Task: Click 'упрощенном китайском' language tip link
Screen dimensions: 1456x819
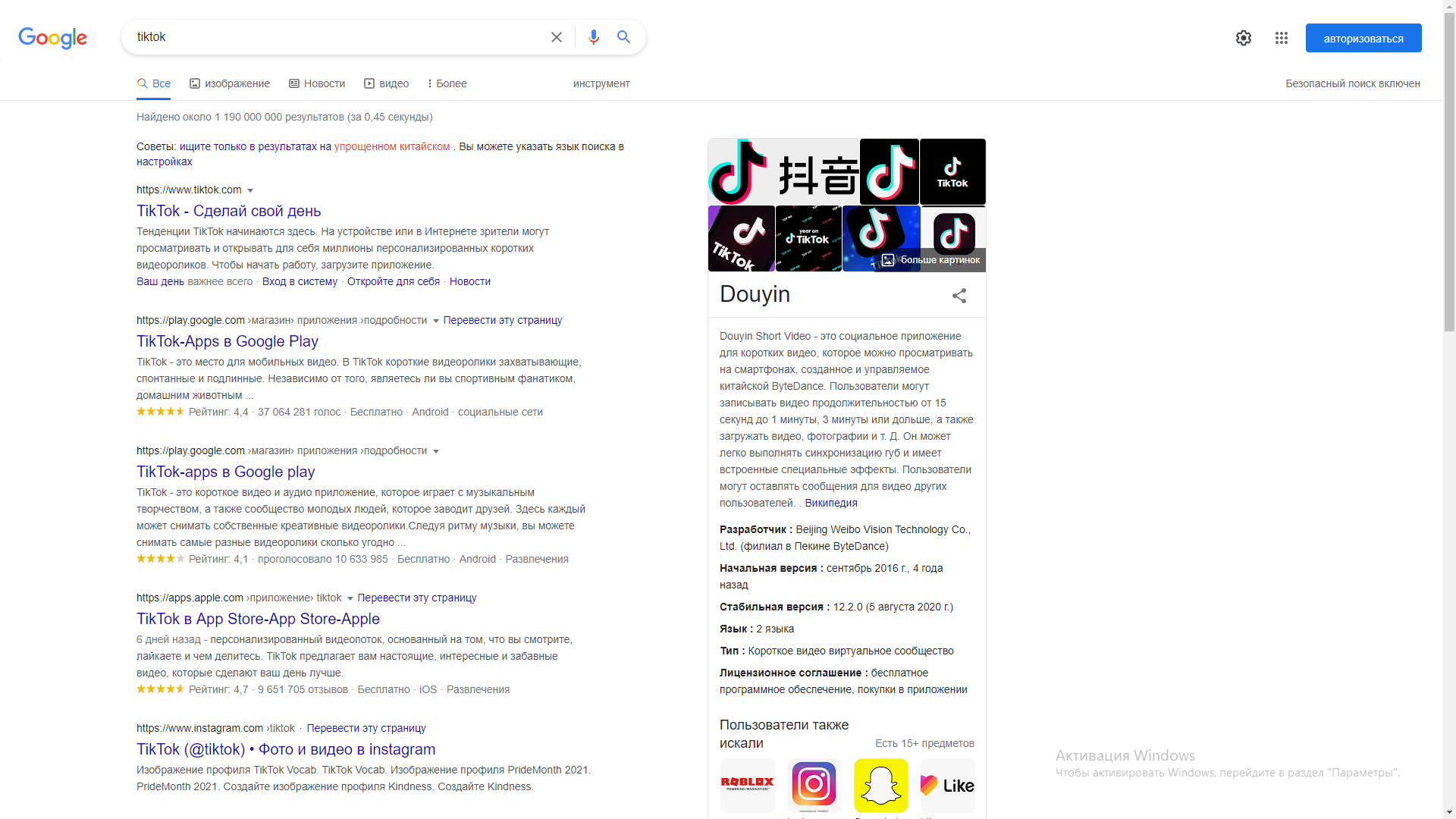Action: pos(392,146)
